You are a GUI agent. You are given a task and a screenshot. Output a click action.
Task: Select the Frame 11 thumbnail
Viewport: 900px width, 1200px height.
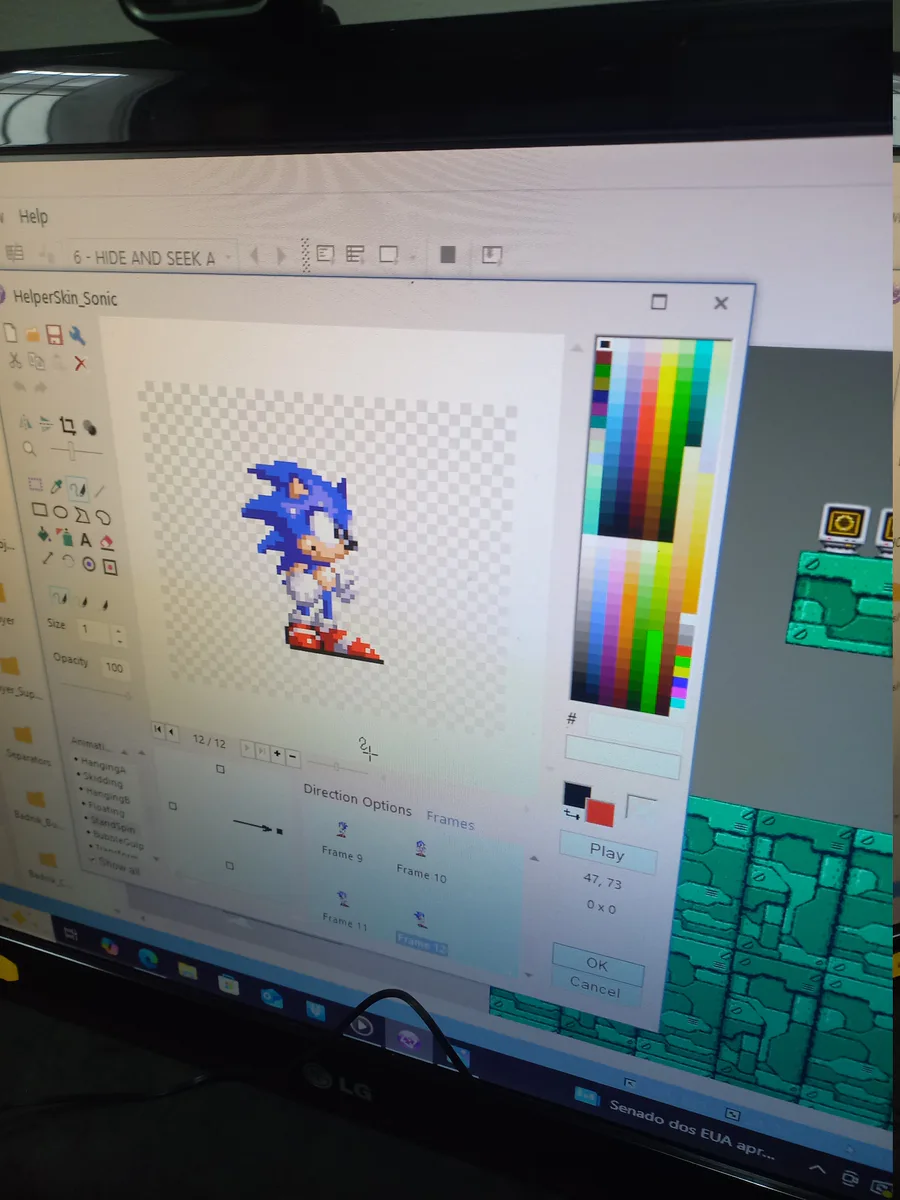(344, 909)
